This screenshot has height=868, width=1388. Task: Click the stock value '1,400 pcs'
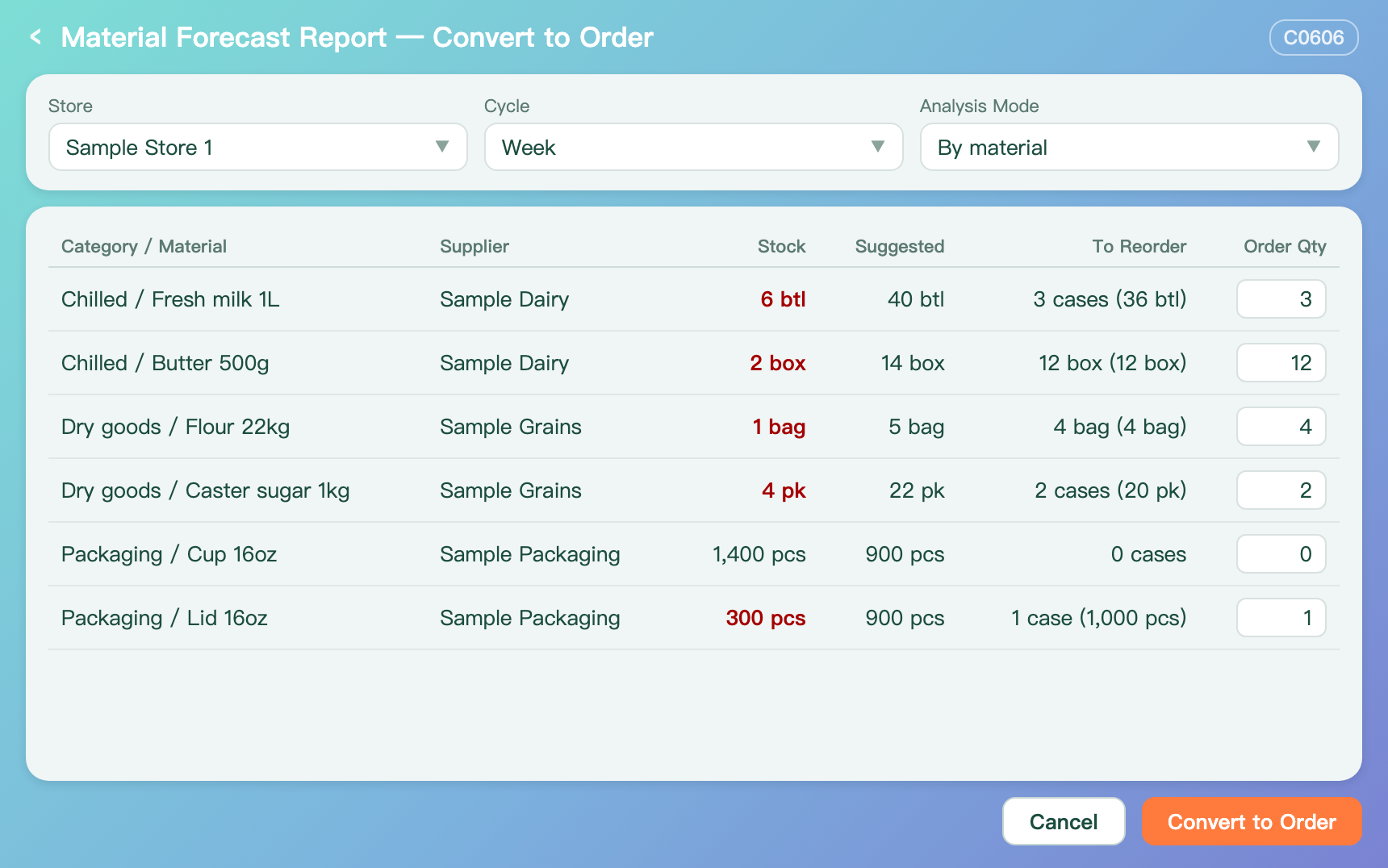(x=759, y=554)
